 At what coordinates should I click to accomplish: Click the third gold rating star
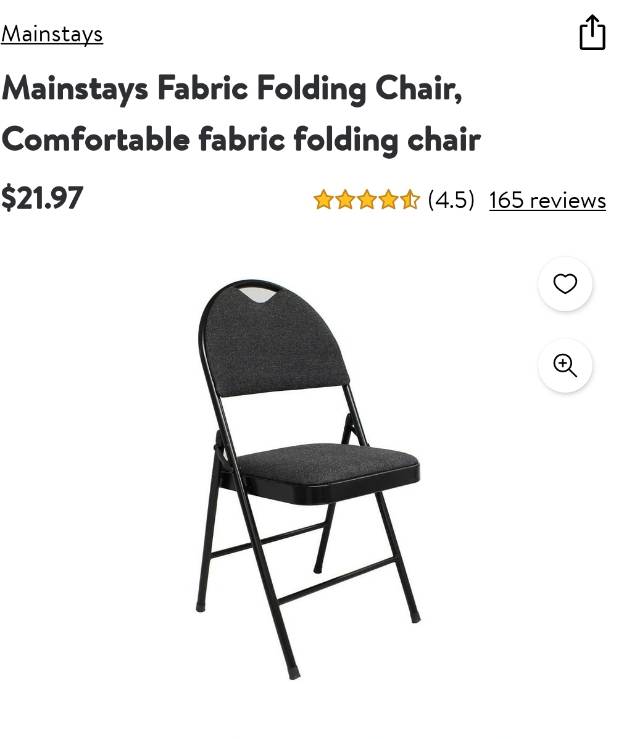coord(367,199)
